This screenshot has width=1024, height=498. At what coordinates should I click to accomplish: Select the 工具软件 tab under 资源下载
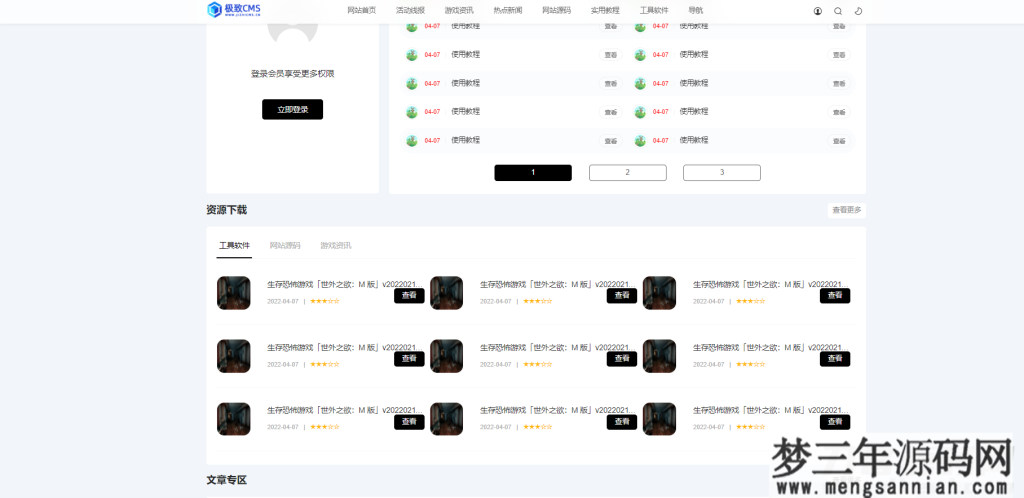235,245
